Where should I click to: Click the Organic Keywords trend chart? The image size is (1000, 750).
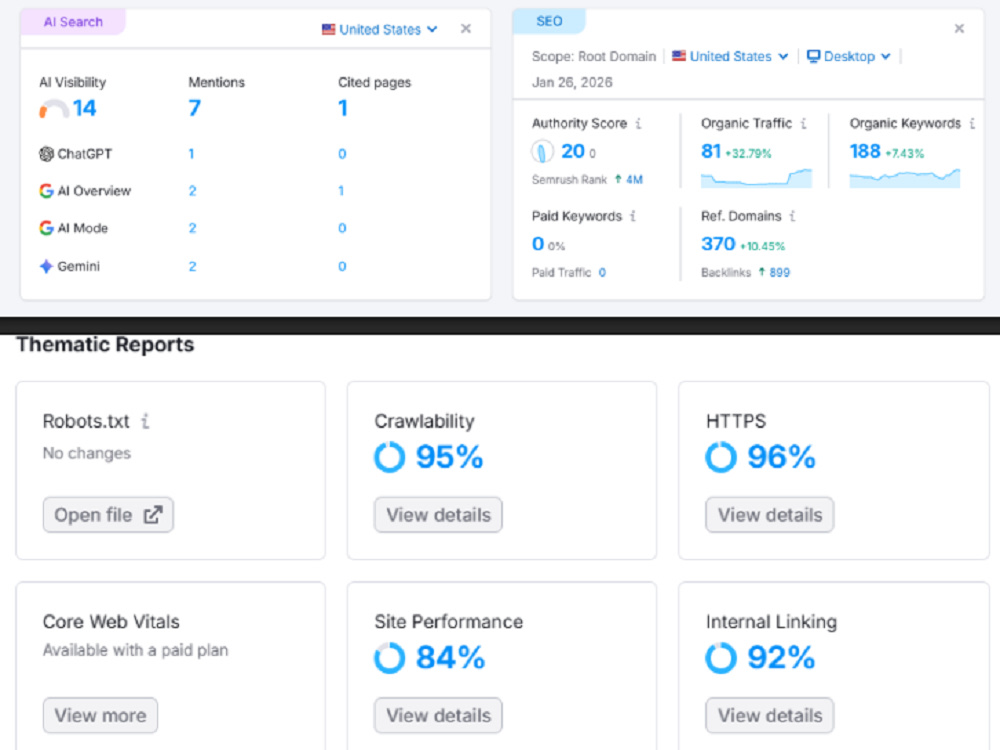pyautogui.click(x=904, y=178)
